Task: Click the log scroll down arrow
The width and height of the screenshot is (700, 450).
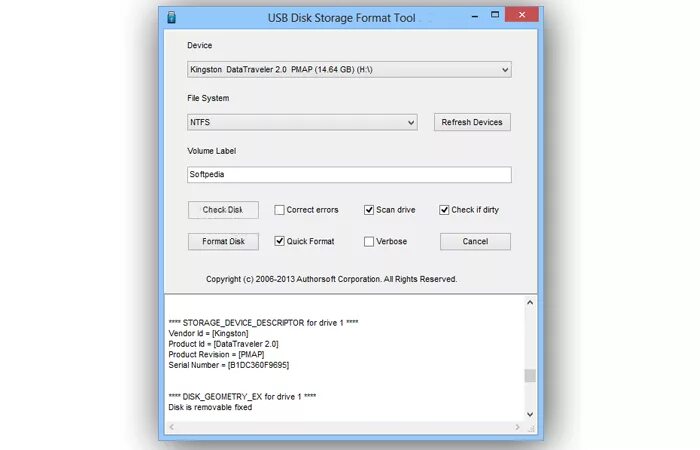Action: tap(530, 414)
